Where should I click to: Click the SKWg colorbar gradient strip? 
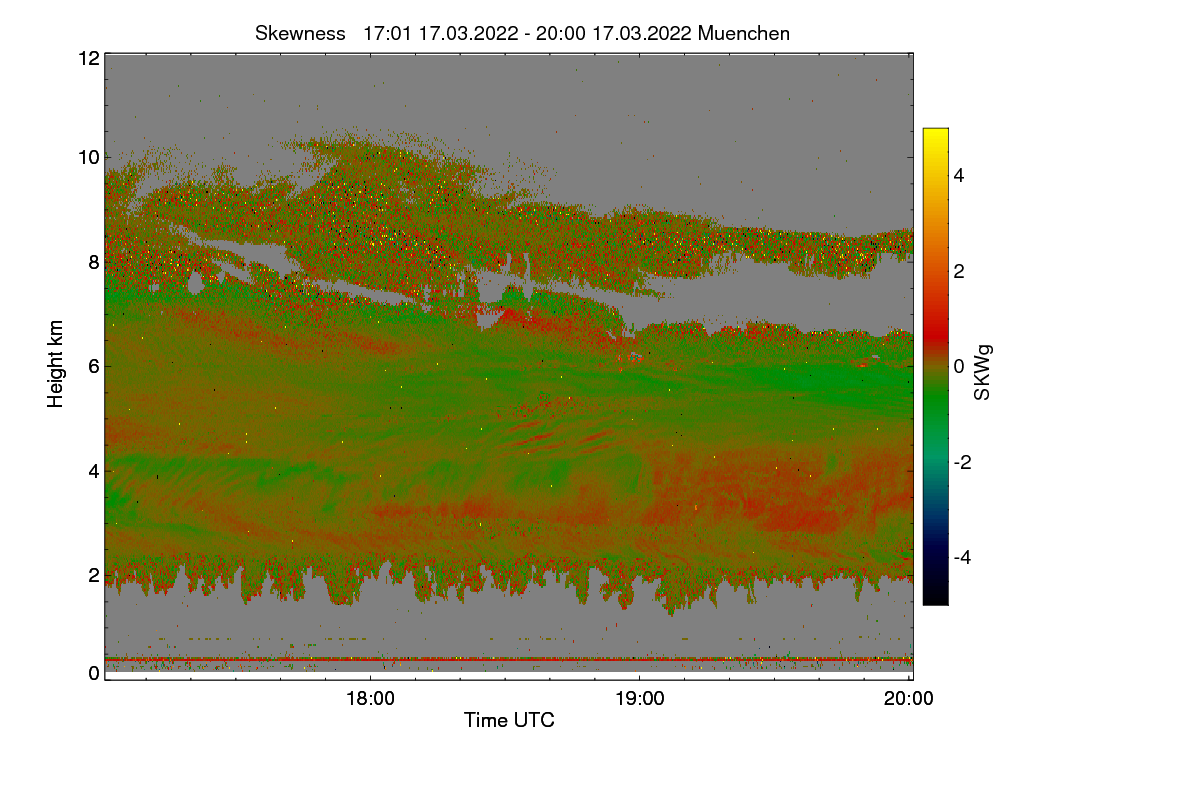935,366
